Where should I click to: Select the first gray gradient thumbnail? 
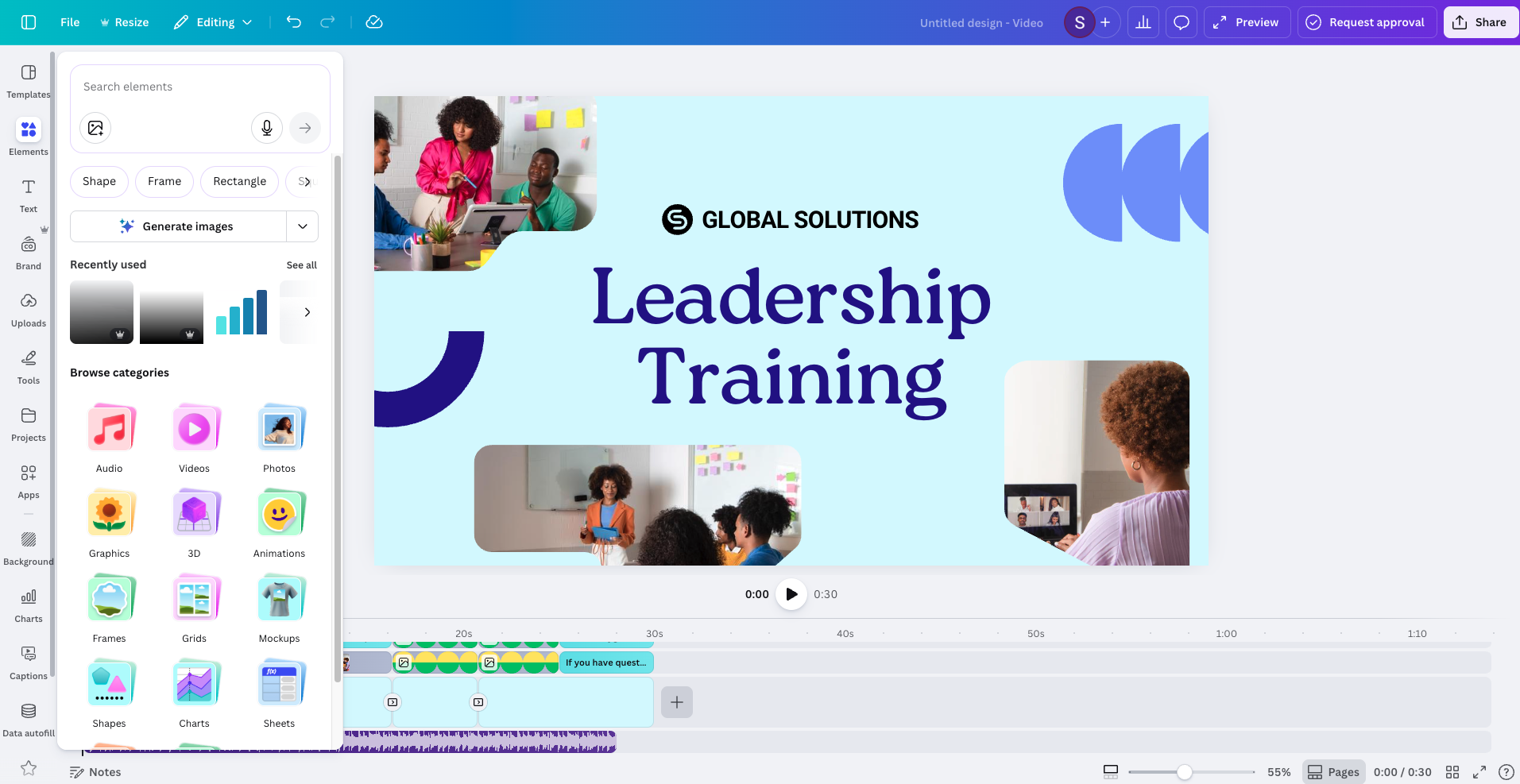point(102,312)
